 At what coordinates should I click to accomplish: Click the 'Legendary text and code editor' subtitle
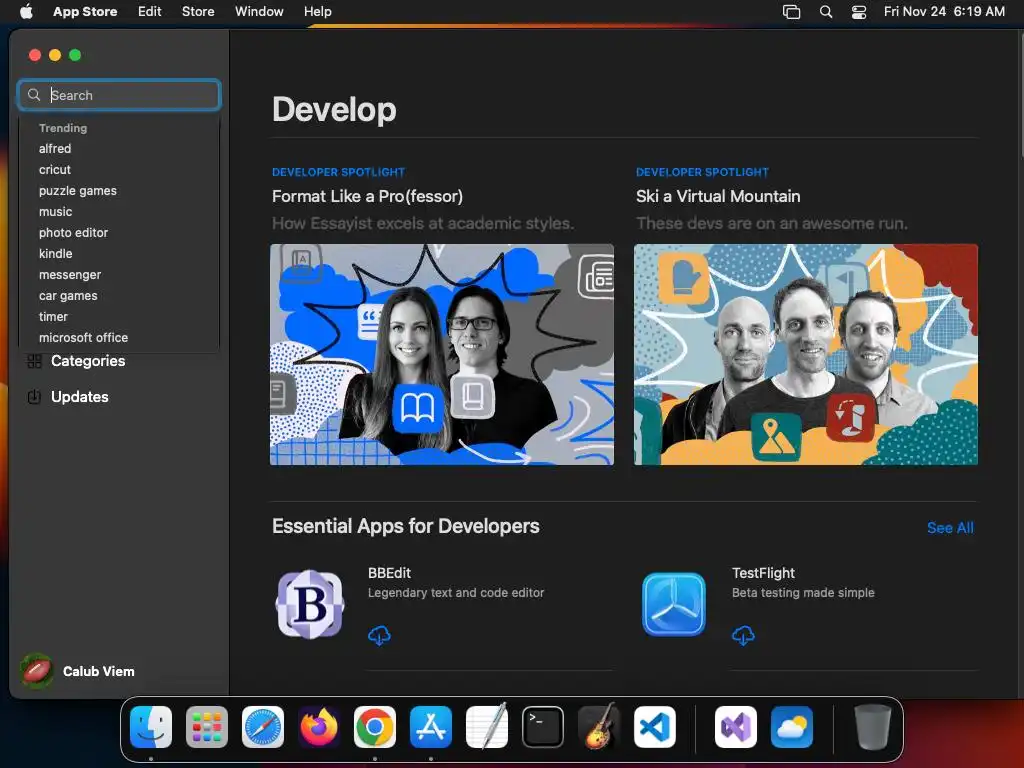pyautogui.click(x=456, y=593)
